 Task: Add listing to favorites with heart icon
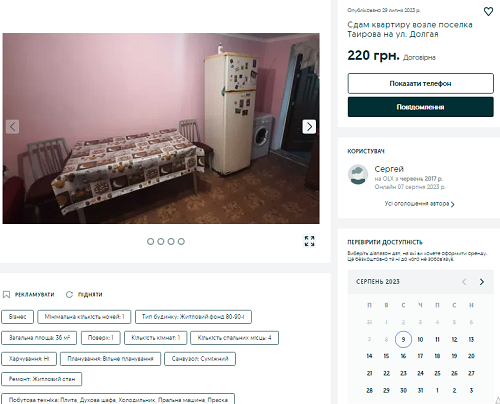[x=488, y=12]
